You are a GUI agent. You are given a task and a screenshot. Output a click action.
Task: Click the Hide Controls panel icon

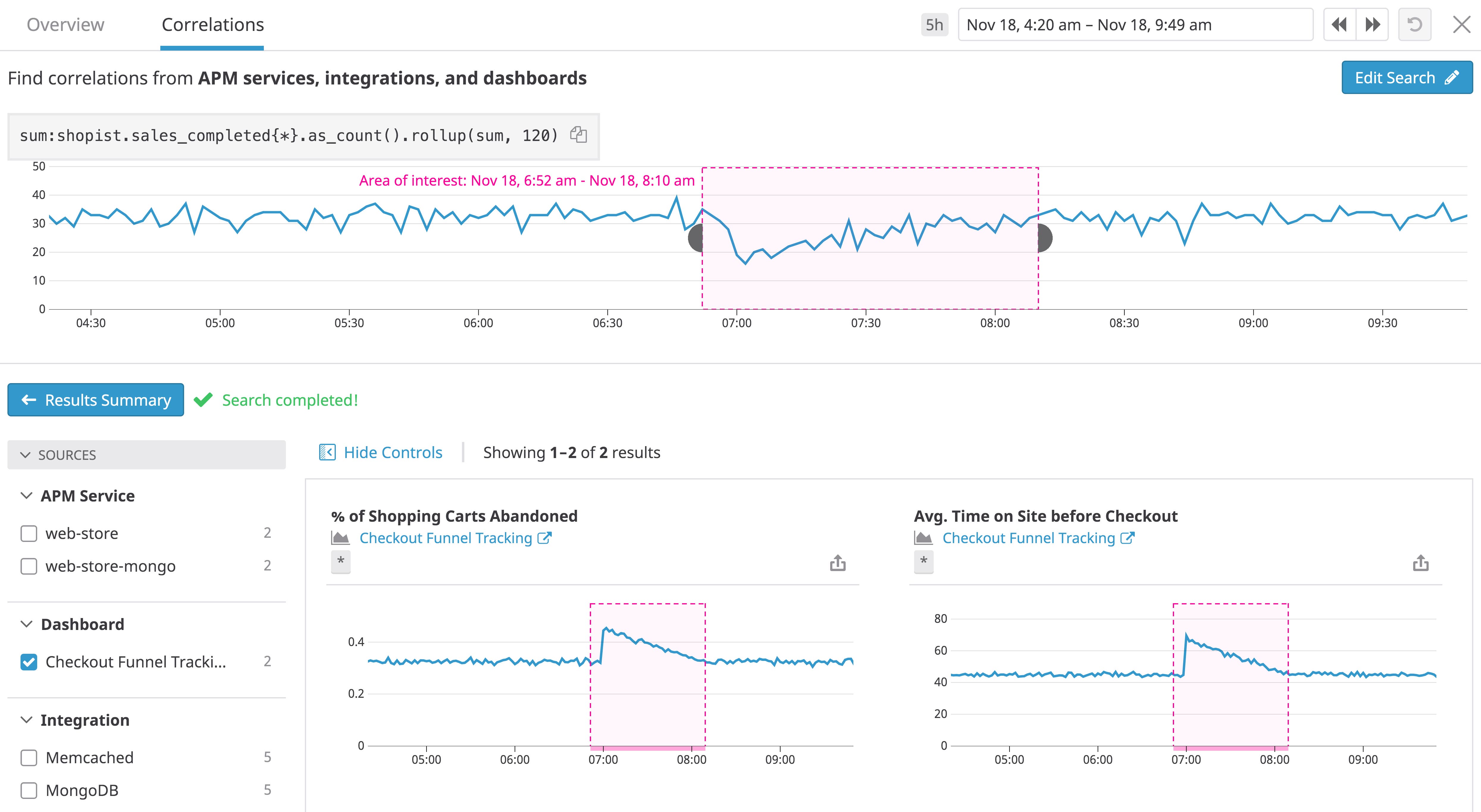pos(327,453)
